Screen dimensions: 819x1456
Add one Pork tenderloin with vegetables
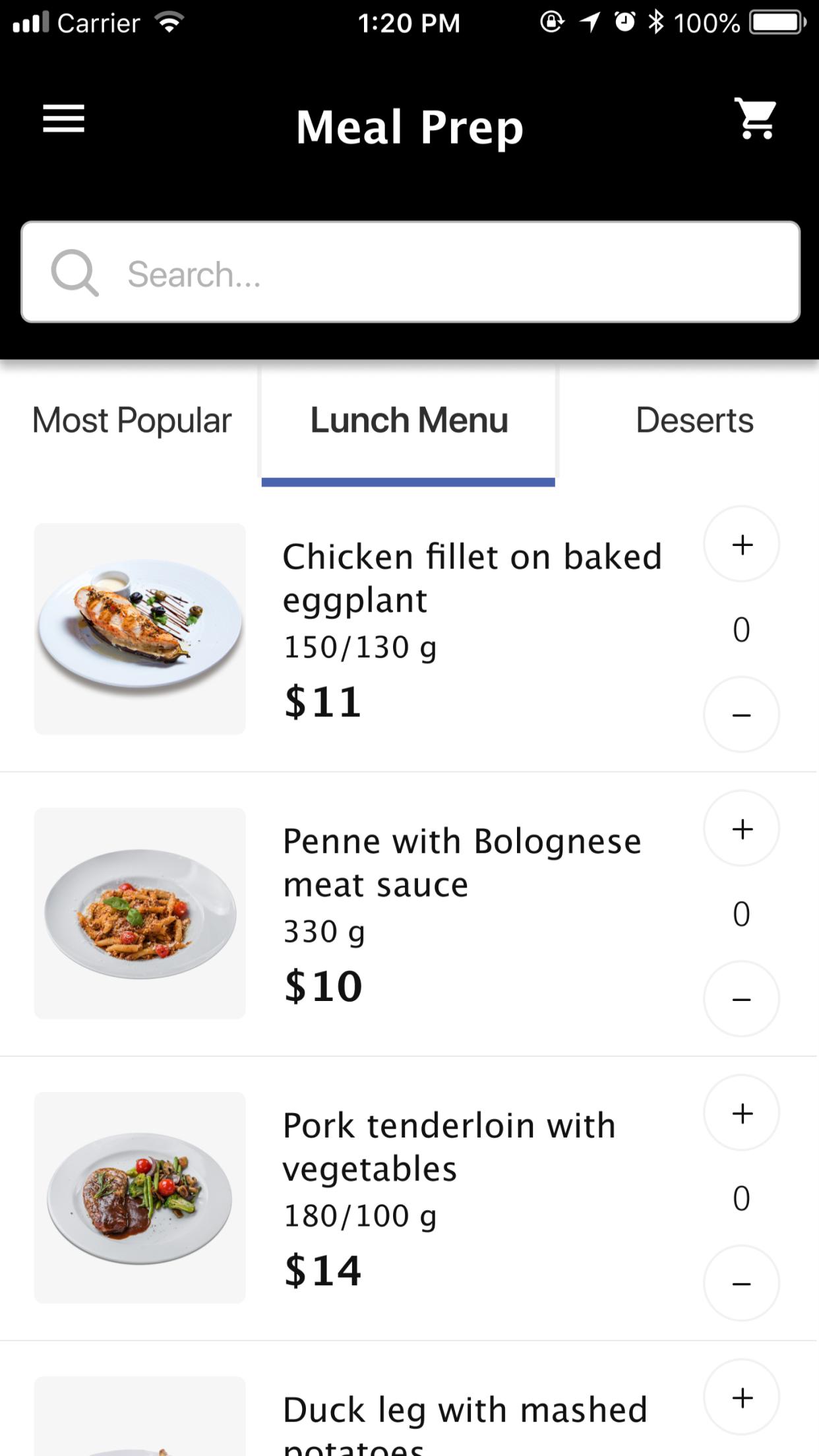741,1113
